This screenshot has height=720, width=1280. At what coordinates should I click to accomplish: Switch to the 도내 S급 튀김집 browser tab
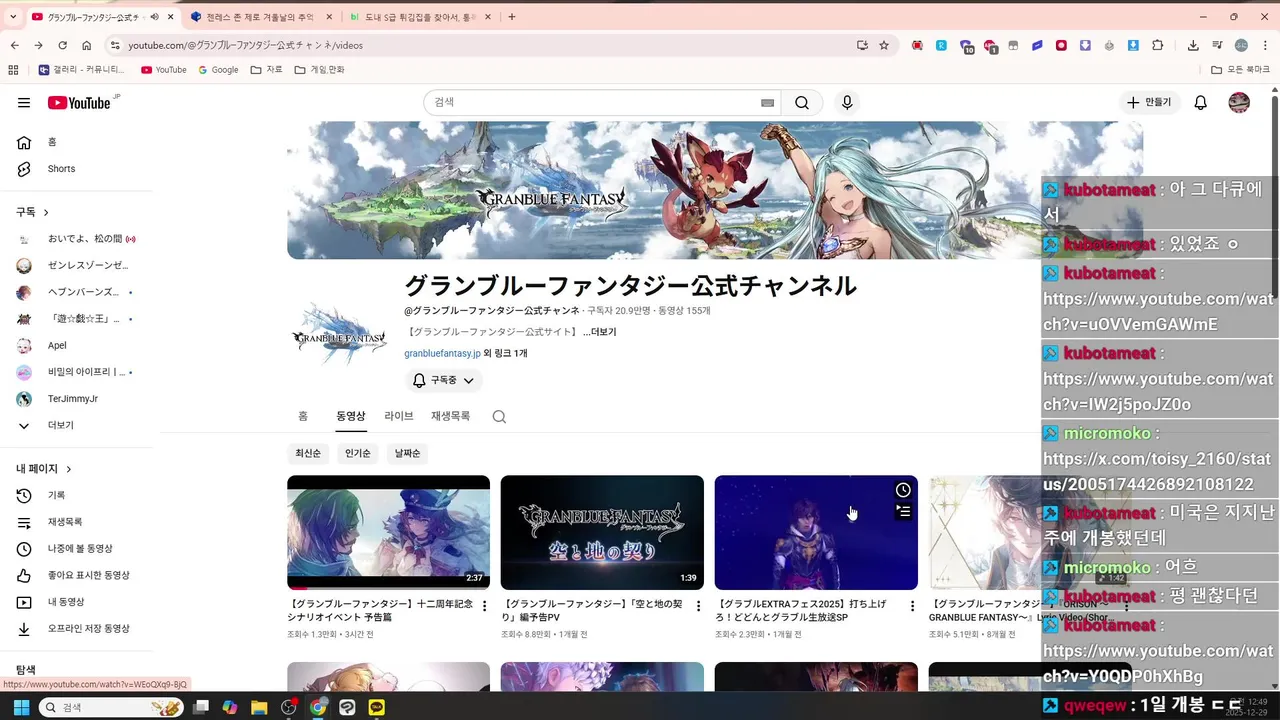(419, 17)
